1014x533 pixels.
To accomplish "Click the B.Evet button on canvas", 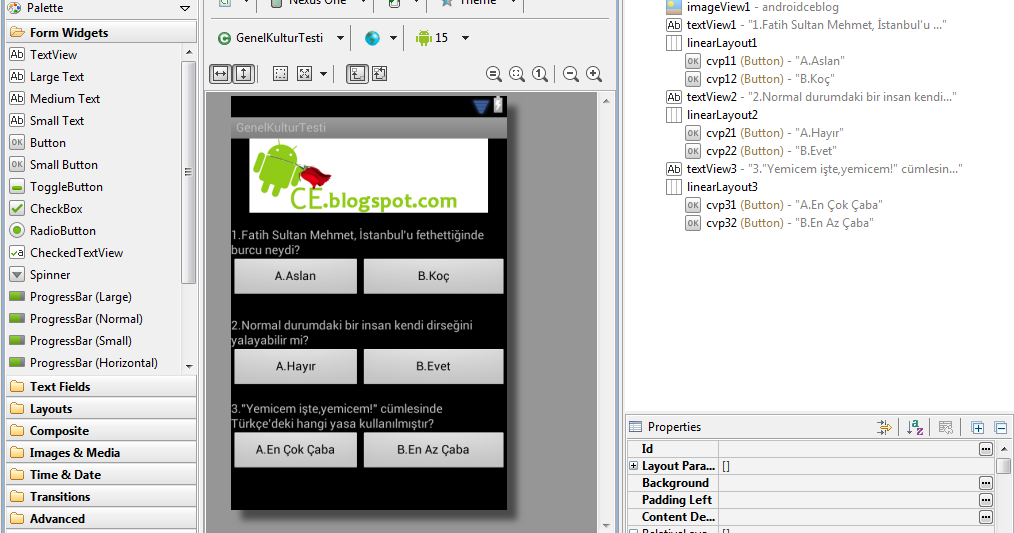I will tap(433, 367).
